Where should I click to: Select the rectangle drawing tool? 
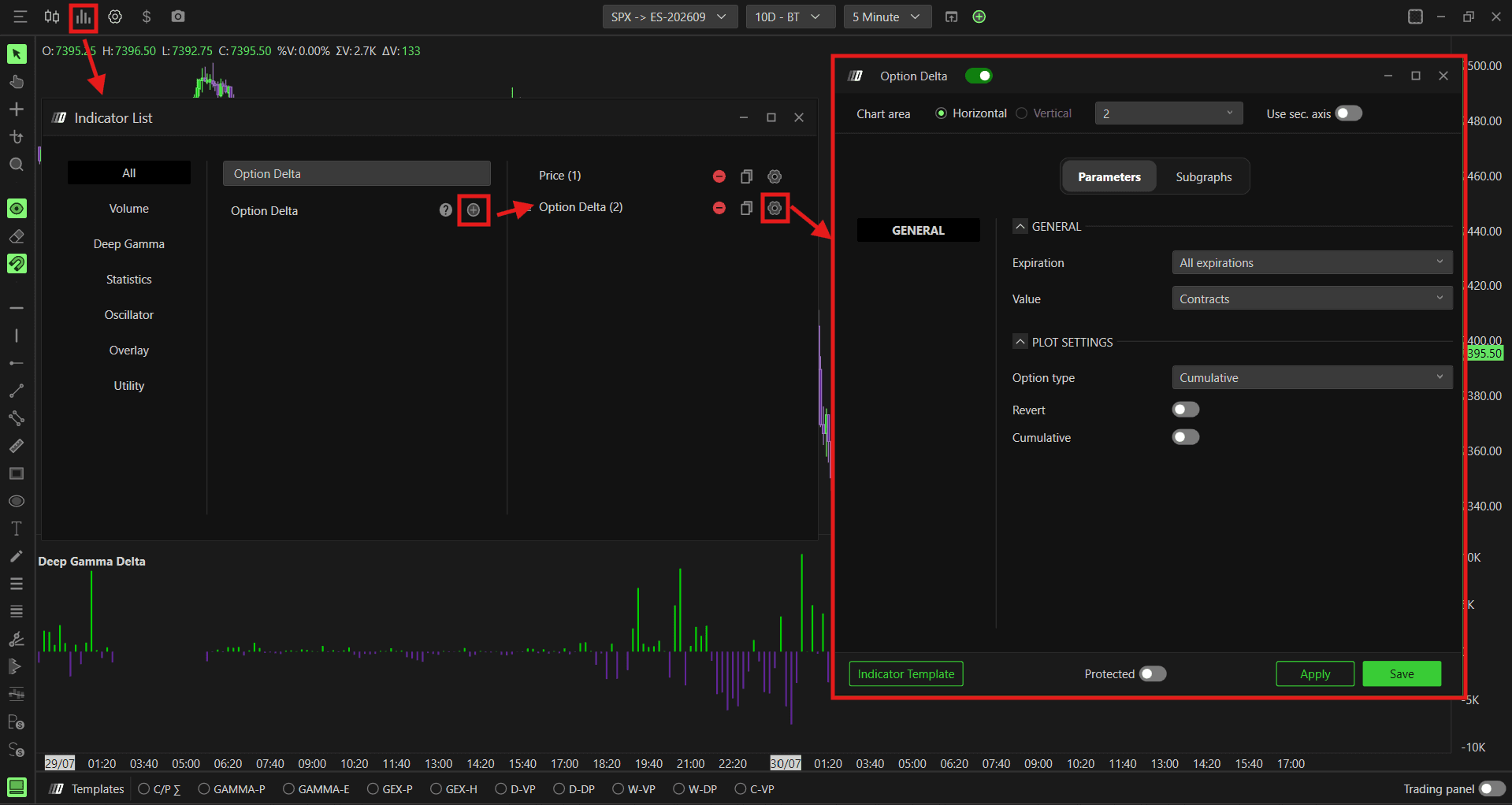17,473
